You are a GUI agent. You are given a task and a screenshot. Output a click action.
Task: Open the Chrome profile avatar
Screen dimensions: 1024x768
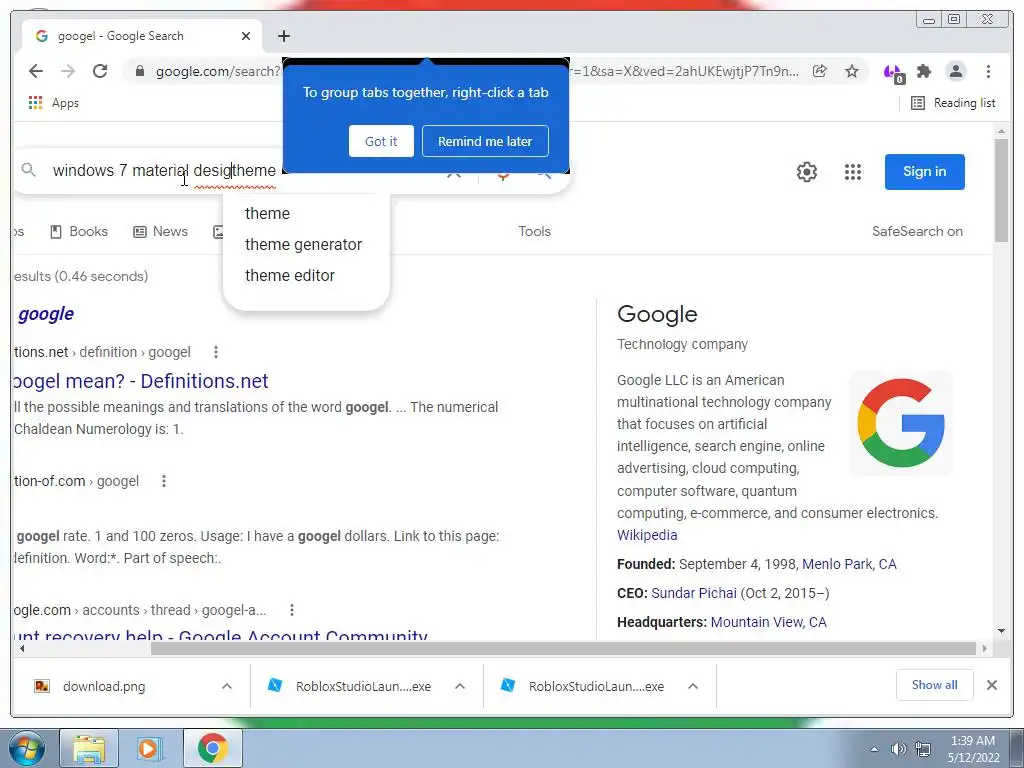[x=955, y=71]
